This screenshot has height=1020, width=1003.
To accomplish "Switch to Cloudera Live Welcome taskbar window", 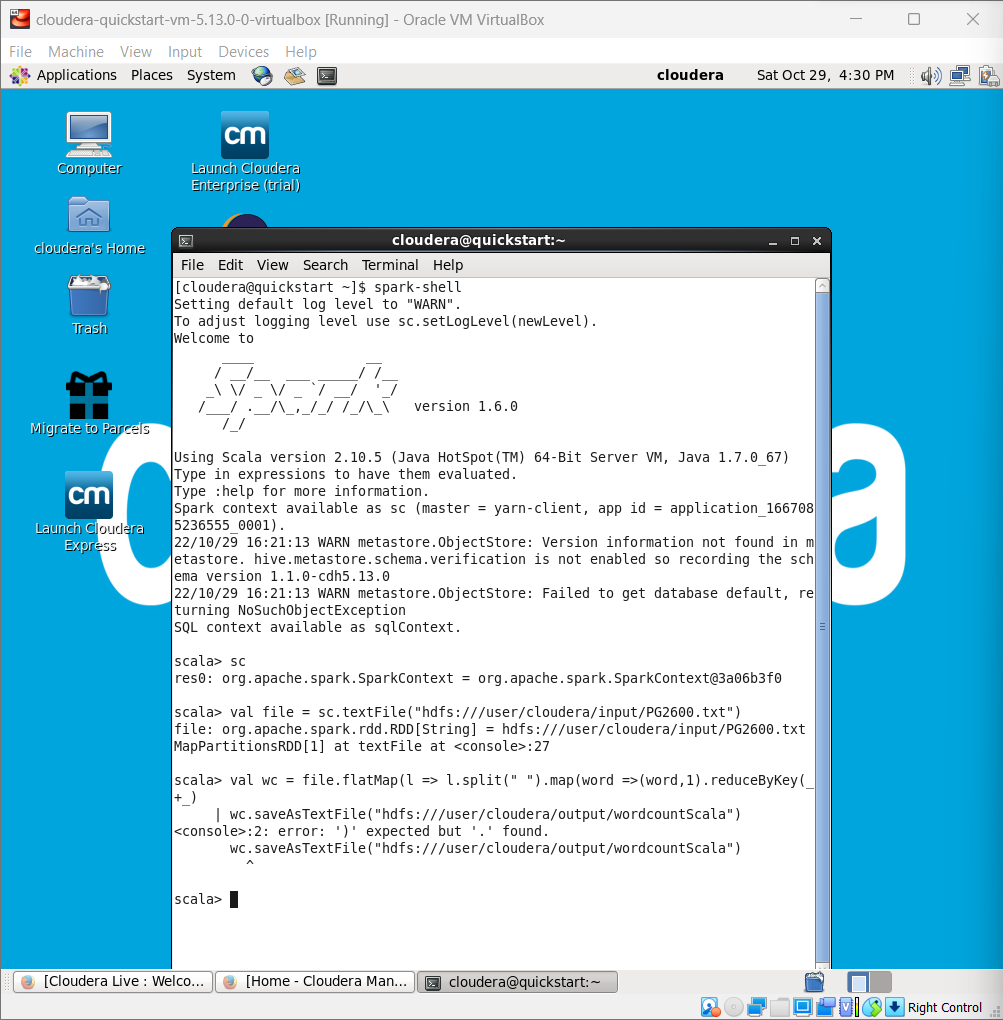I will [x=113, y=982].
